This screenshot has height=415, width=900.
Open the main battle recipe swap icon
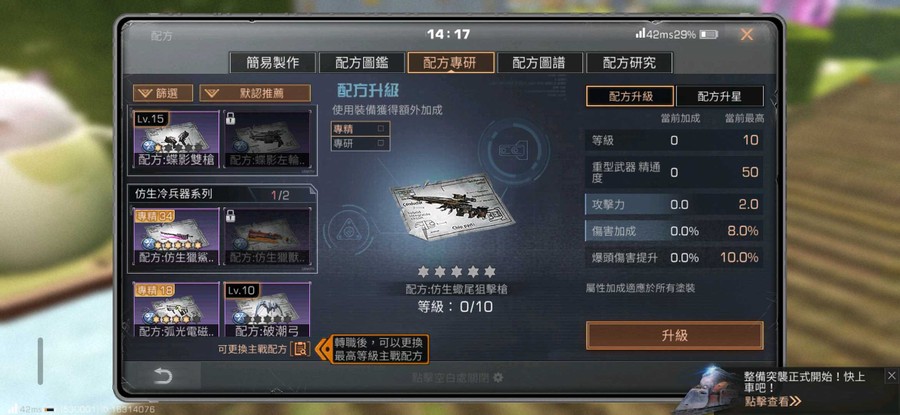point(300,348)
